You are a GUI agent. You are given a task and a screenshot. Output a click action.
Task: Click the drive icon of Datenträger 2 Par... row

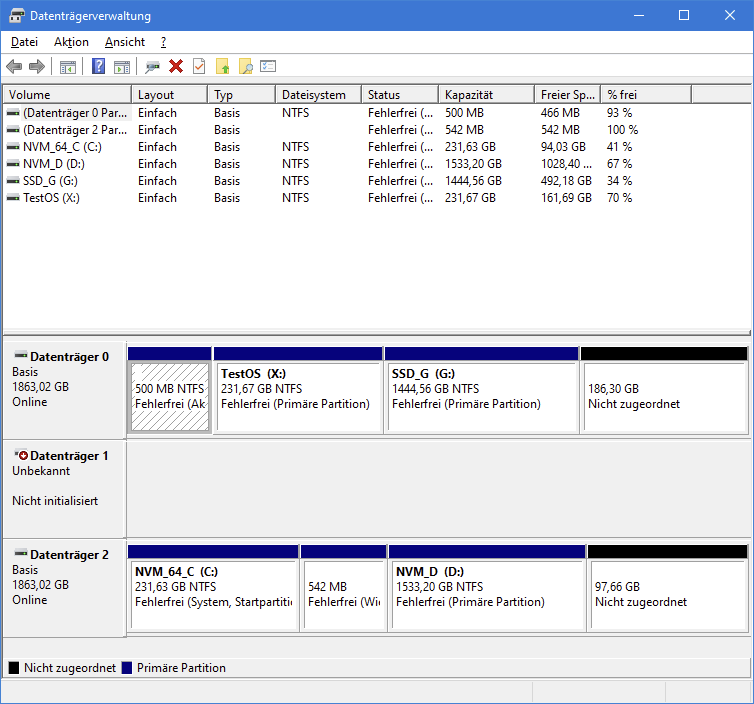click(13, 130)
